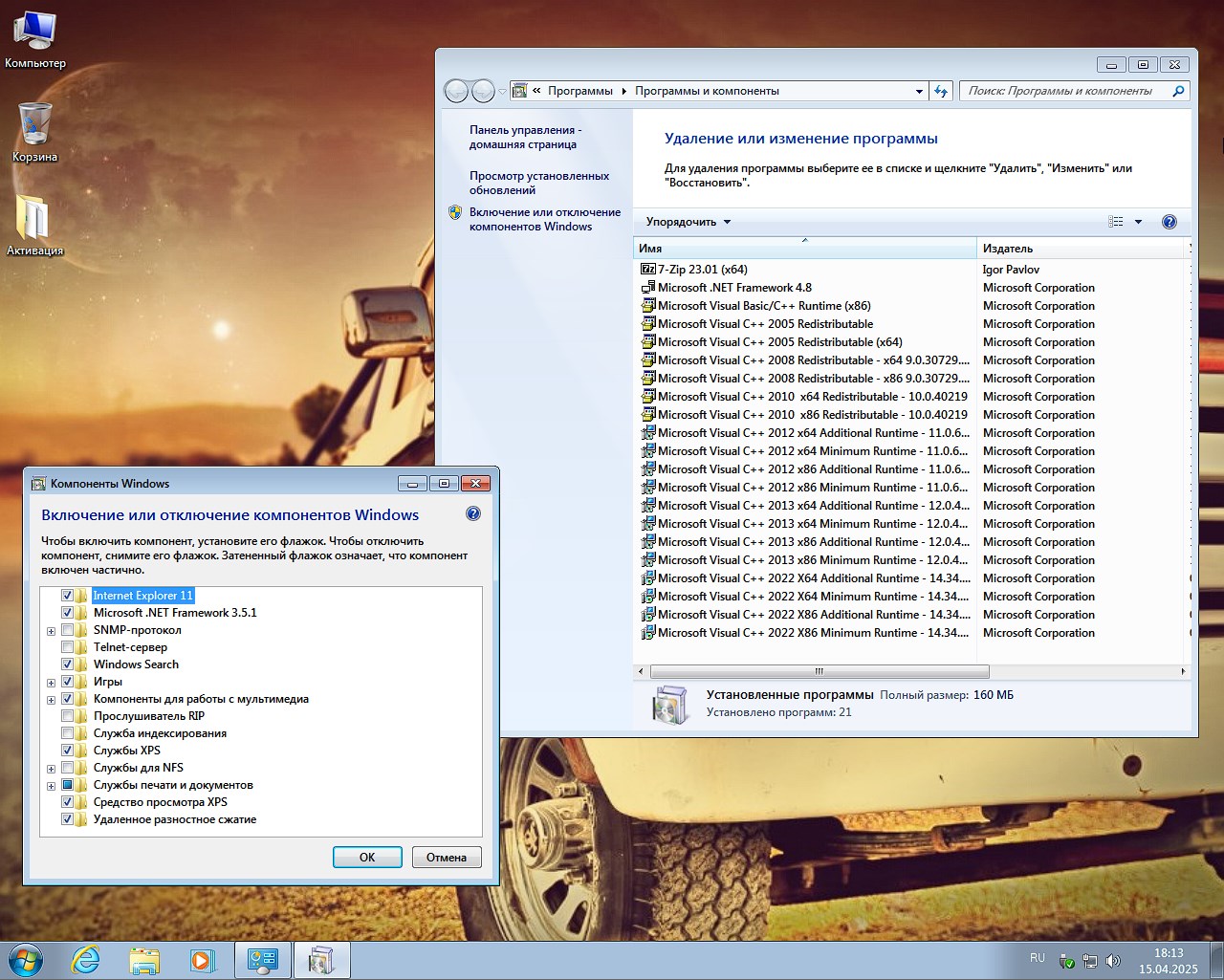
Task: Switch to Programs and Features taskbar button
Action: (x=321, y=960)
